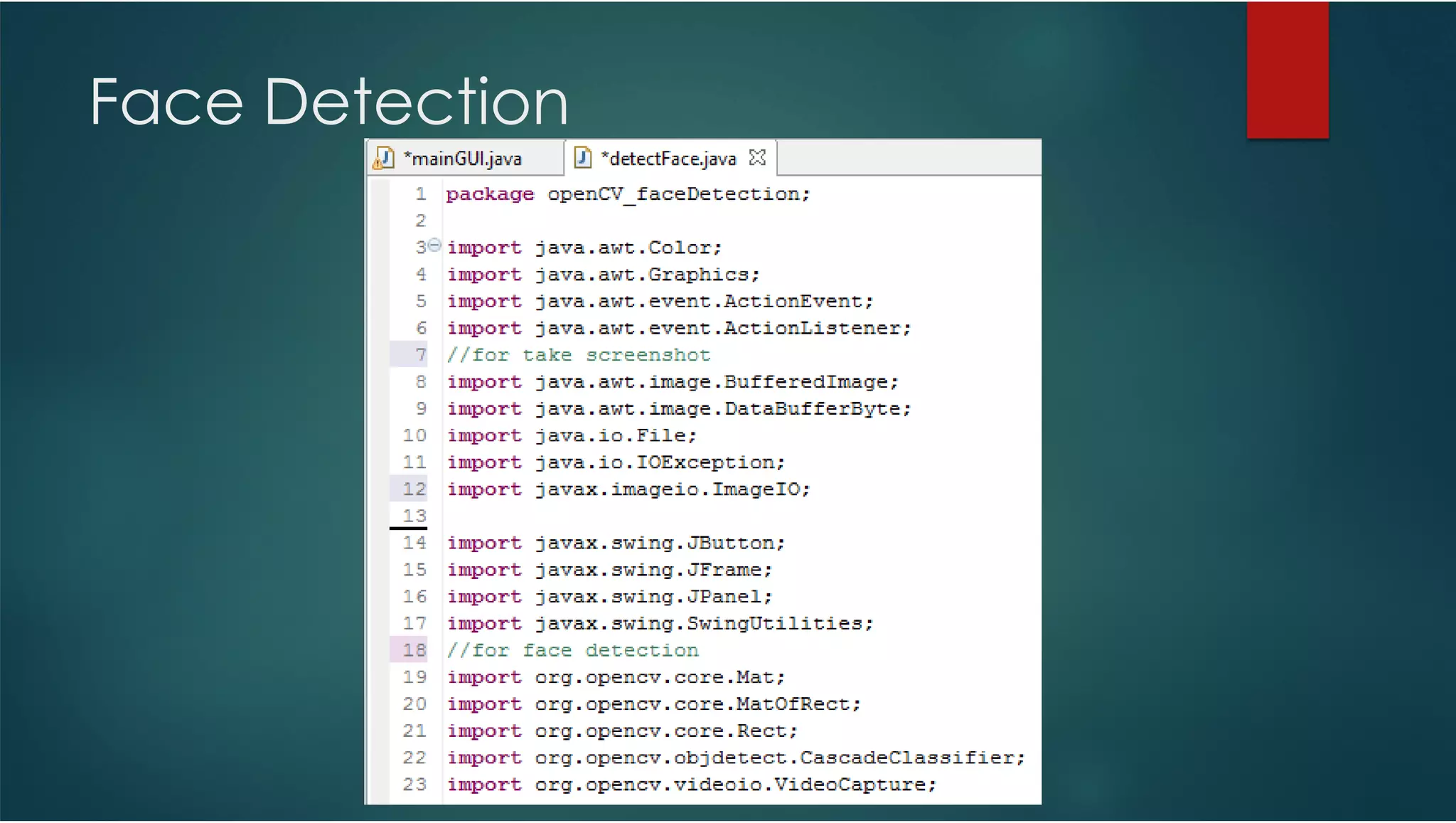Place cursor on package openCV_faceDetection line
This screenshot has width=1456, height=823.
click(628, 194)
